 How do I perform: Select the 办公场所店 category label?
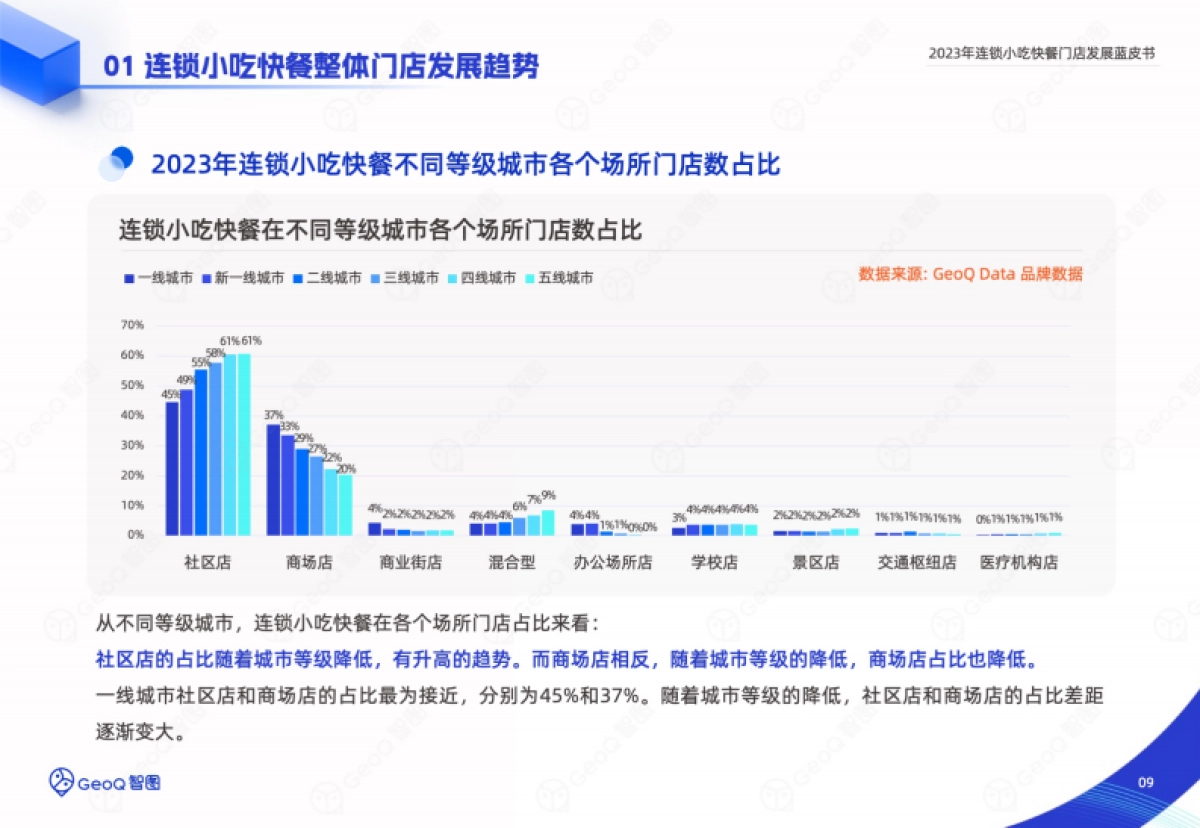(613, 563)
